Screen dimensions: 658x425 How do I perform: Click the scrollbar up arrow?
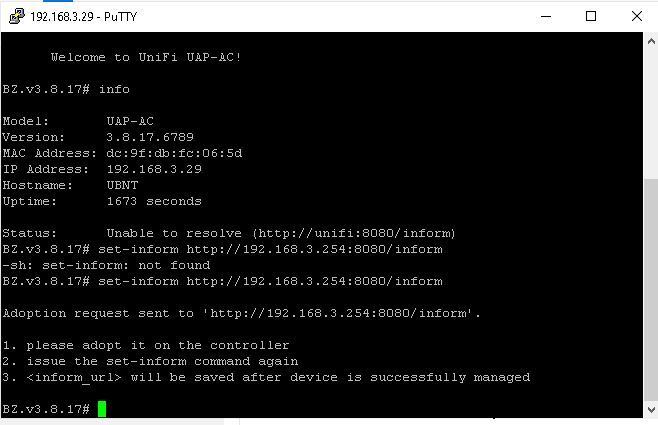pos(651,41)
